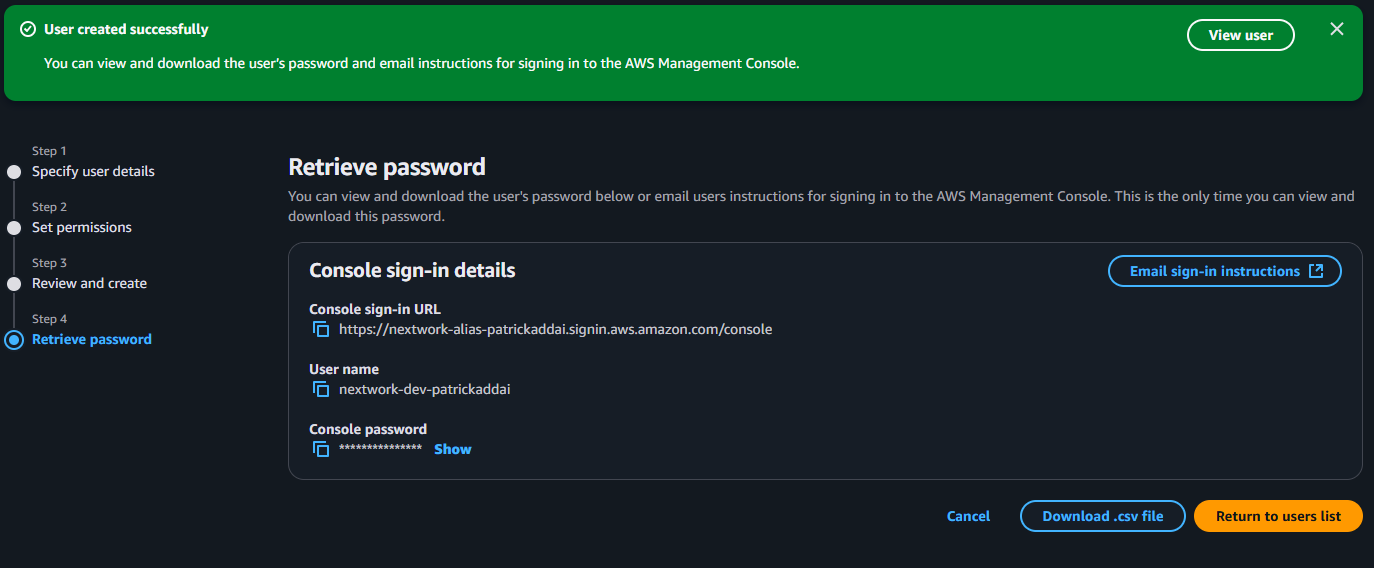Click the Step 1 circle indicator
This screenshot has height=568, width=1374.
14,172
